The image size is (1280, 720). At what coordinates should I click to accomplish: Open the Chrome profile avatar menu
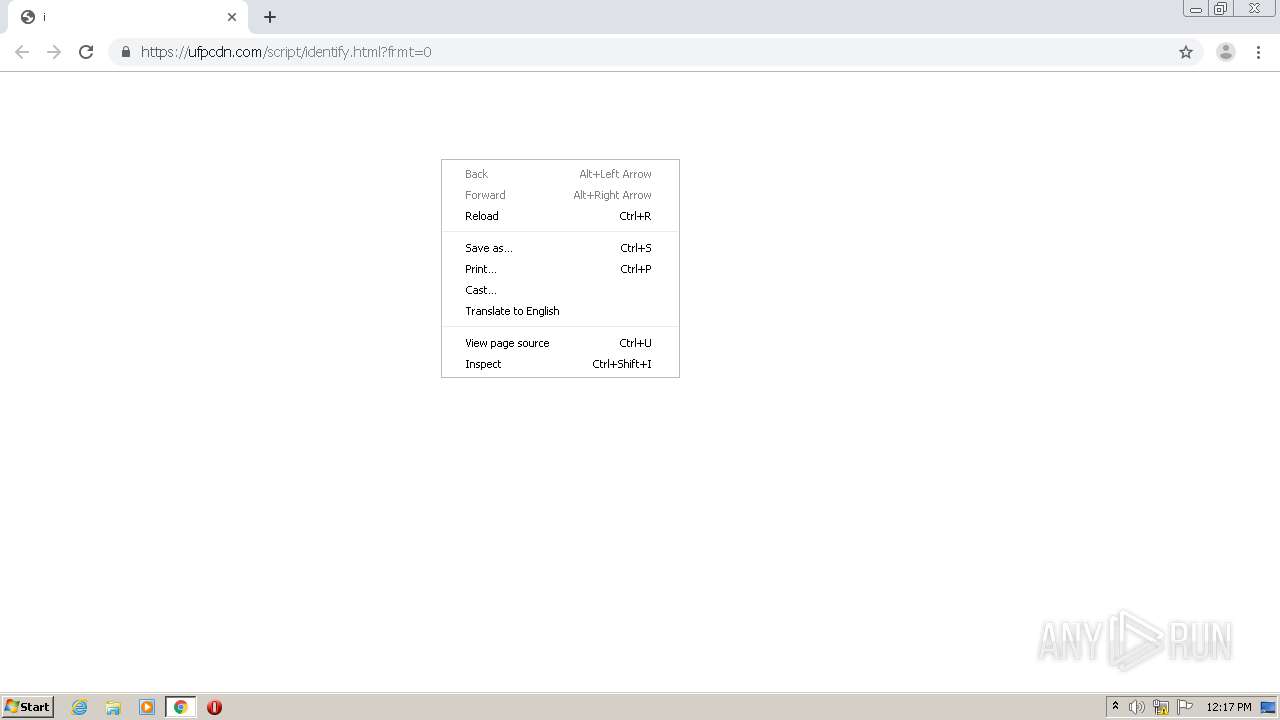point(1226,52)
